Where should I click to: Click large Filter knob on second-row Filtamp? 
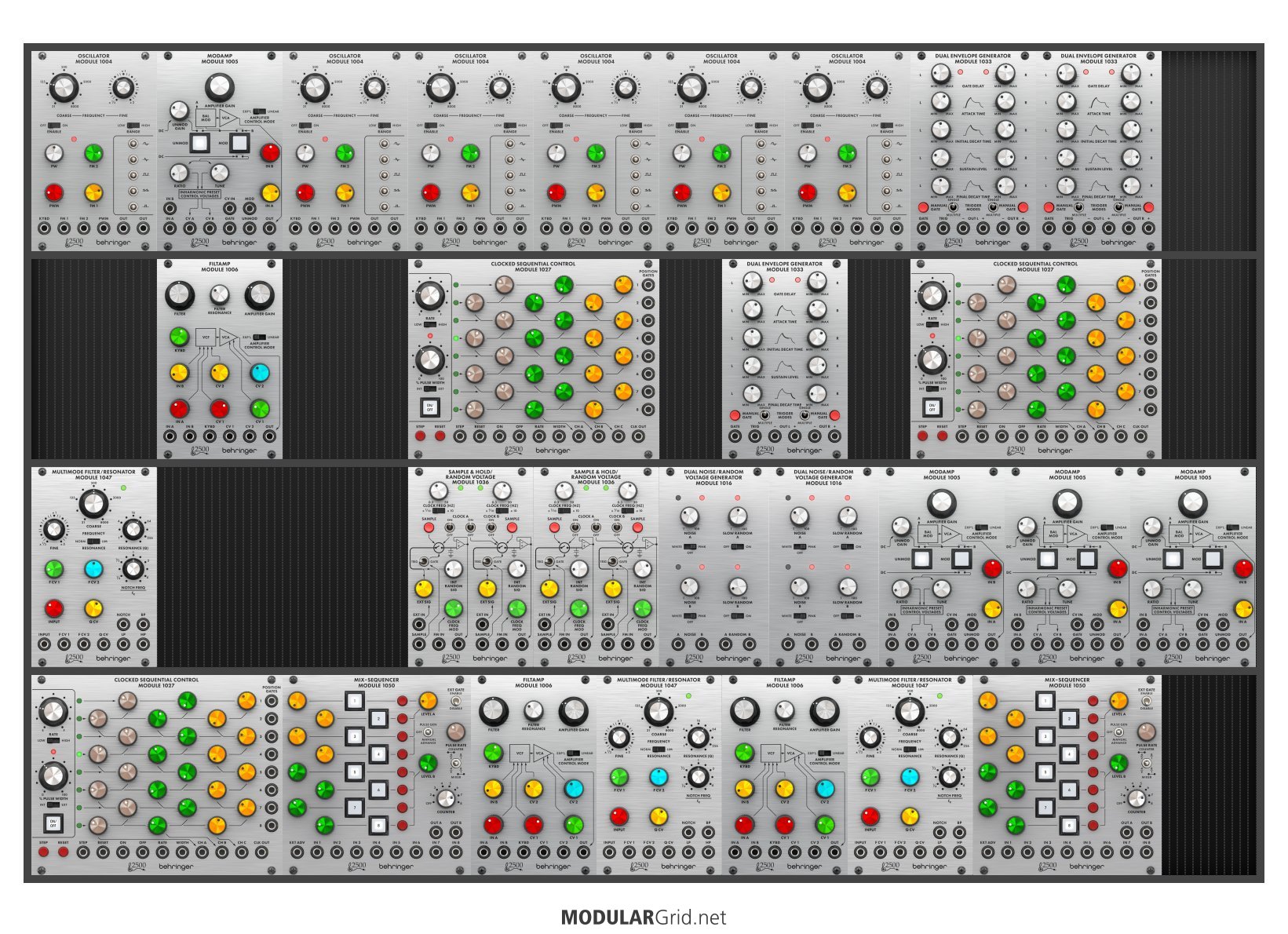click(180, 296)
